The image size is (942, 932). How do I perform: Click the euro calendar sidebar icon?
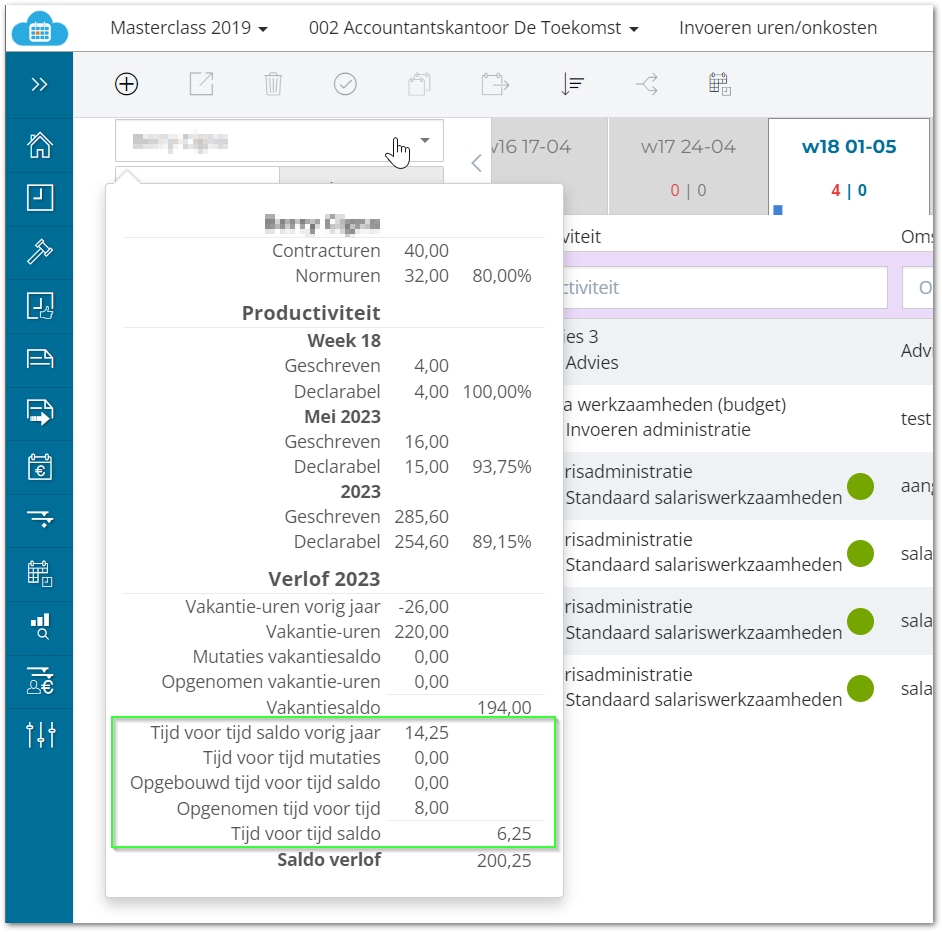(39, 466)
